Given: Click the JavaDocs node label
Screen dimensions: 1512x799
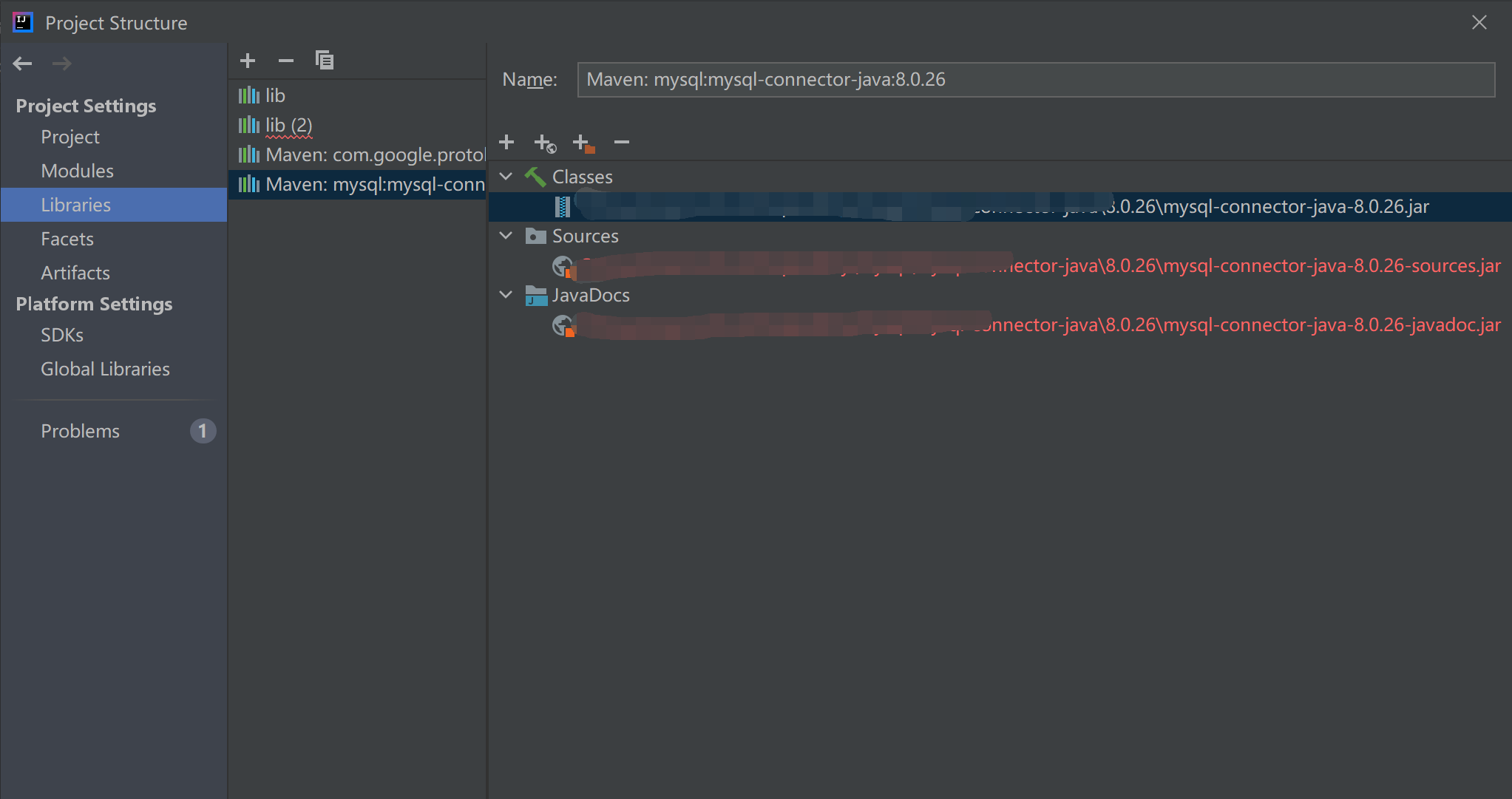Looking at the screenshot, I should click(591, 295).
